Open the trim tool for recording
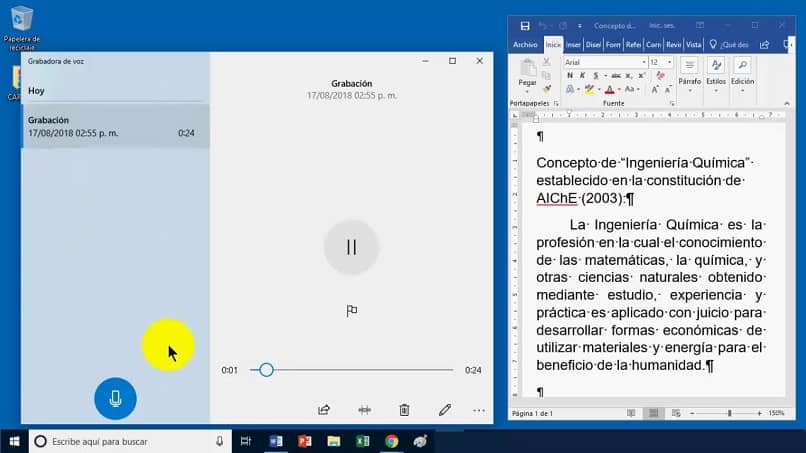This screenshot has width=806, height=453. point(364,410)
